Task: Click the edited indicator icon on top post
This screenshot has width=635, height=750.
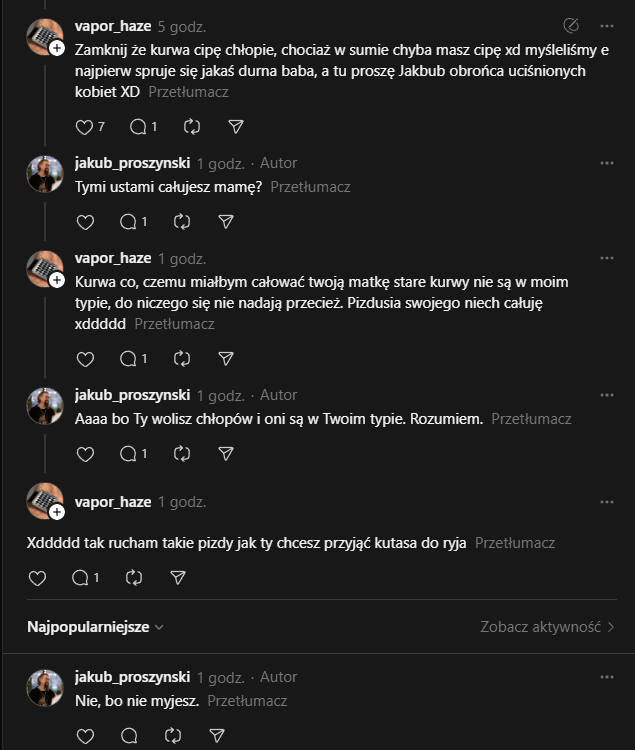Action: click(x=572, y=25)
